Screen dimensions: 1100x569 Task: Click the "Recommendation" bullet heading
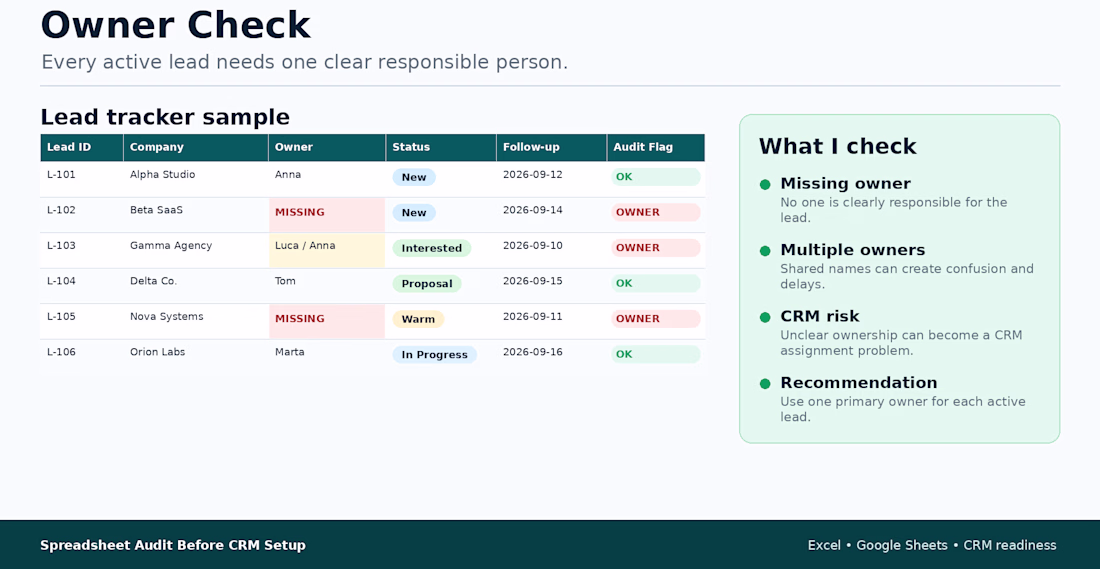859,383
